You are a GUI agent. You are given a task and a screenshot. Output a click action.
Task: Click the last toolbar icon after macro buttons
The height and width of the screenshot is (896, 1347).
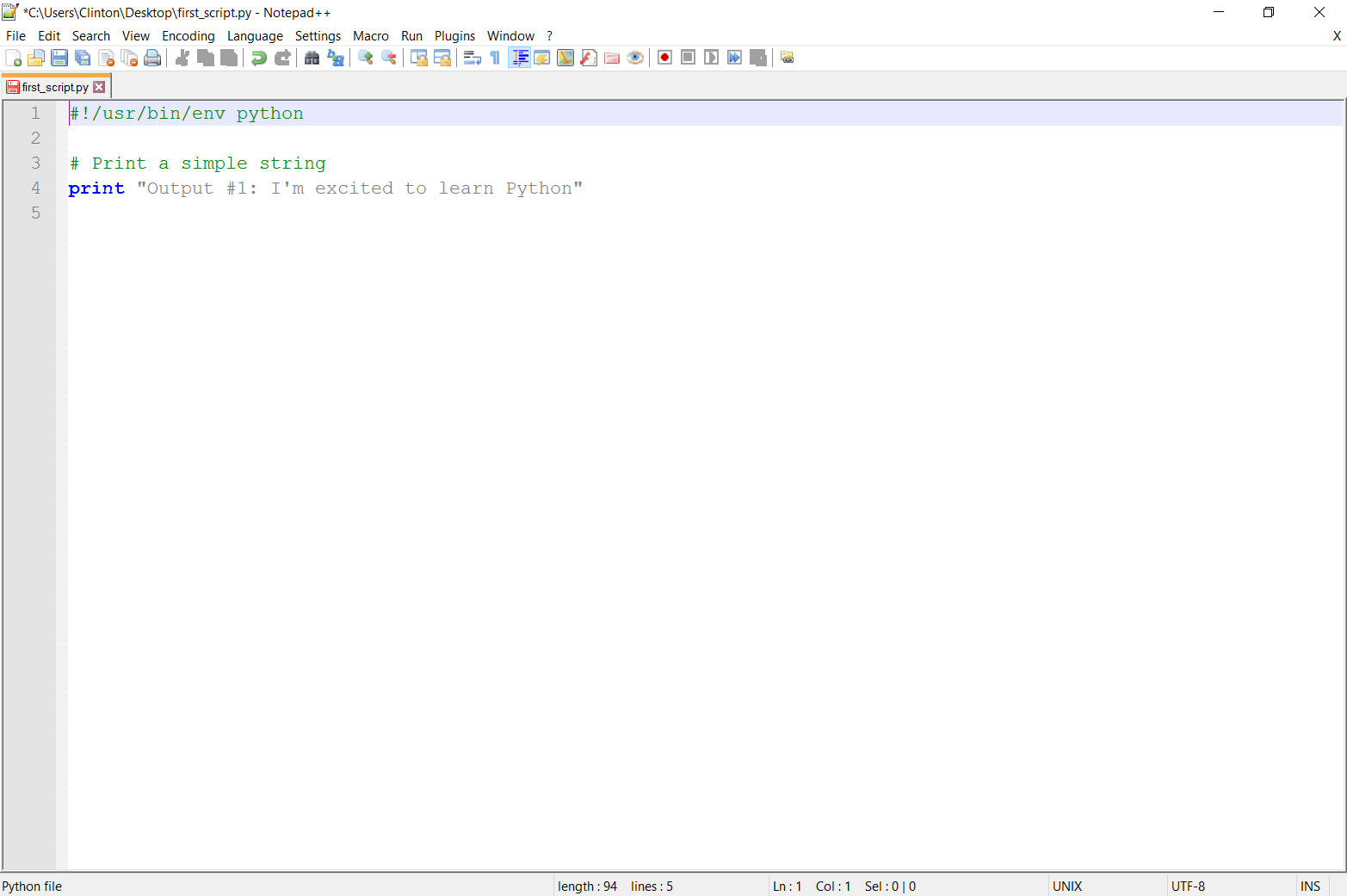point(787,58)
